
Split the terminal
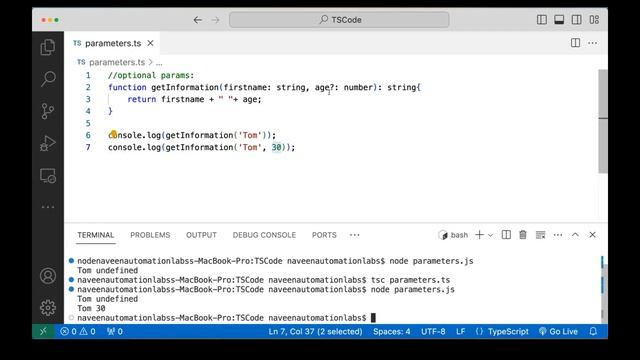tap(506, 235)
